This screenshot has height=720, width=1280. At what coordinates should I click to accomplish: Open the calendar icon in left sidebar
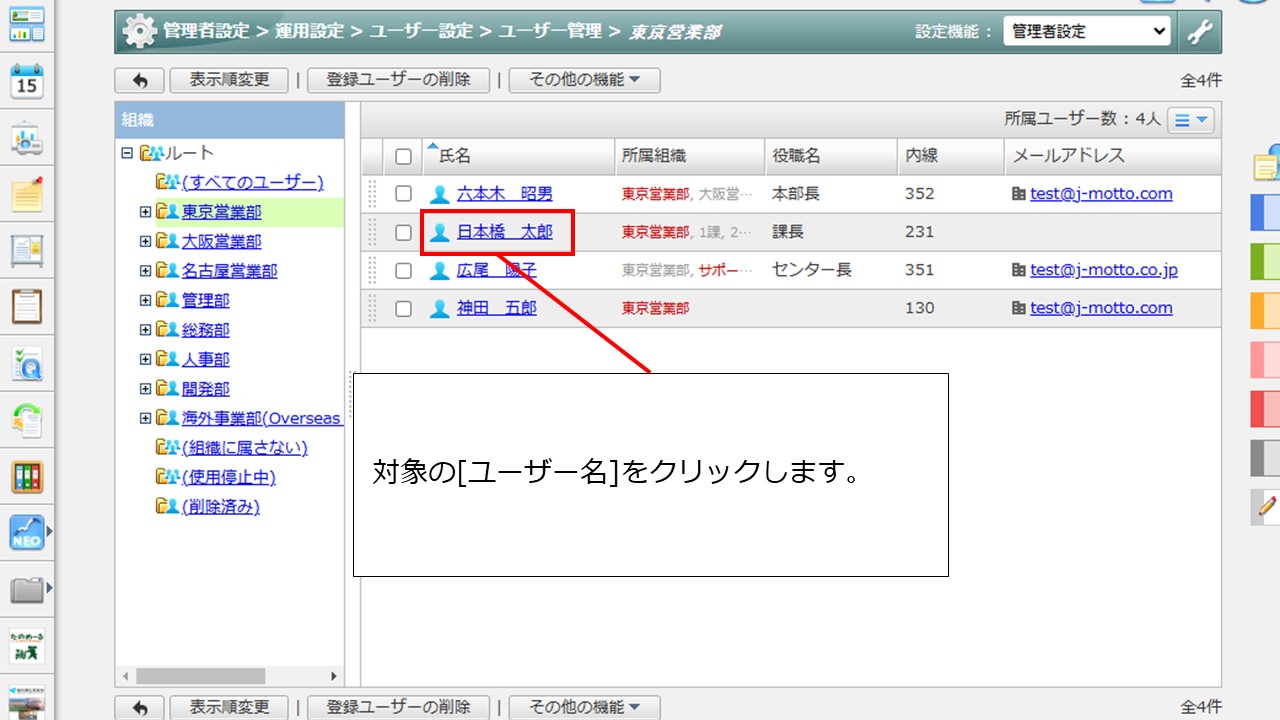click(27, 82)
